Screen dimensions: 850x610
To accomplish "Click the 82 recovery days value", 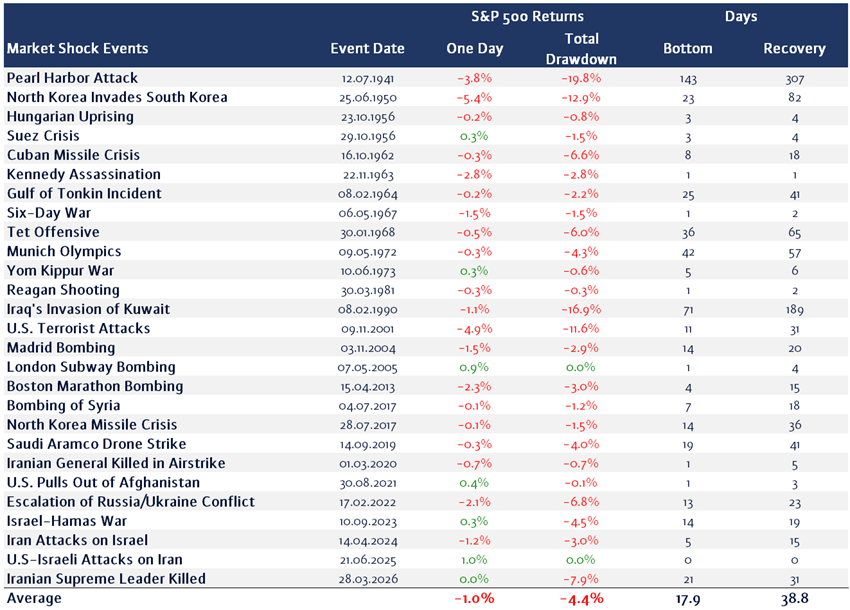I will coord(794,98).
